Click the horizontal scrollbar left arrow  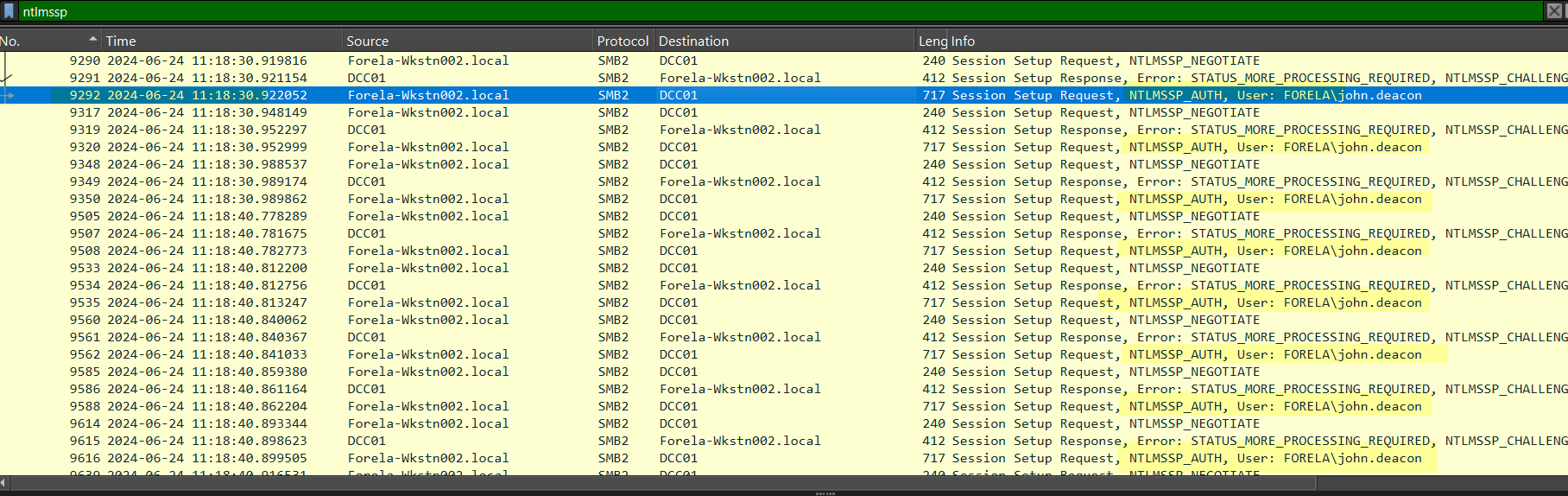[3, 482]
